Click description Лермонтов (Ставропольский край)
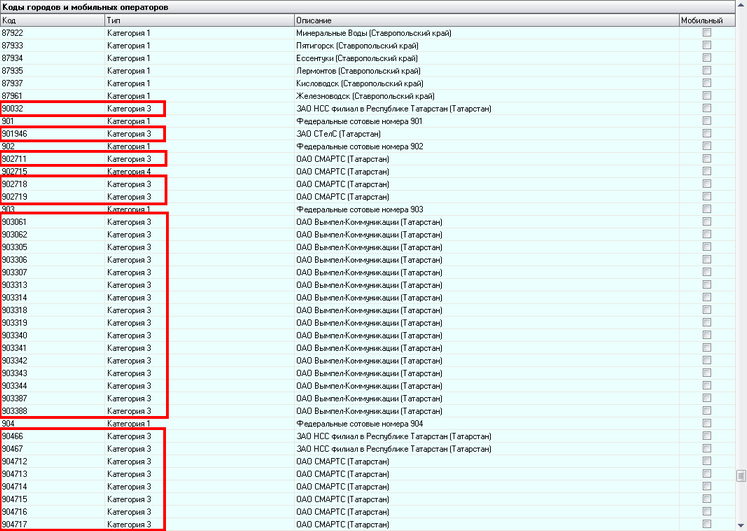Screen dimensions: 747x531 click(358, 71)
